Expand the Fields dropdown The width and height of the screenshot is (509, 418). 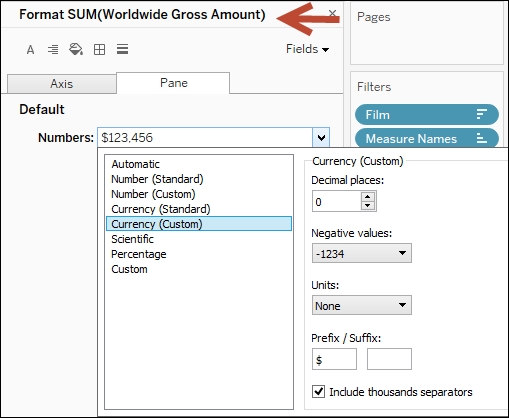coord(307,49)
